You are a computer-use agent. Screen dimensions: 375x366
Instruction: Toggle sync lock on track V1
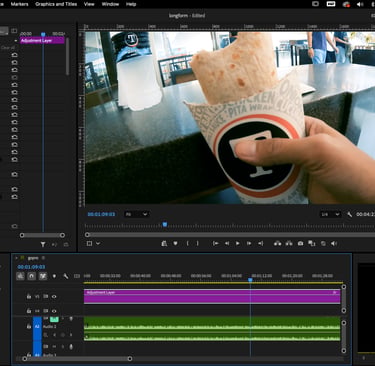(x=46, y=296)
